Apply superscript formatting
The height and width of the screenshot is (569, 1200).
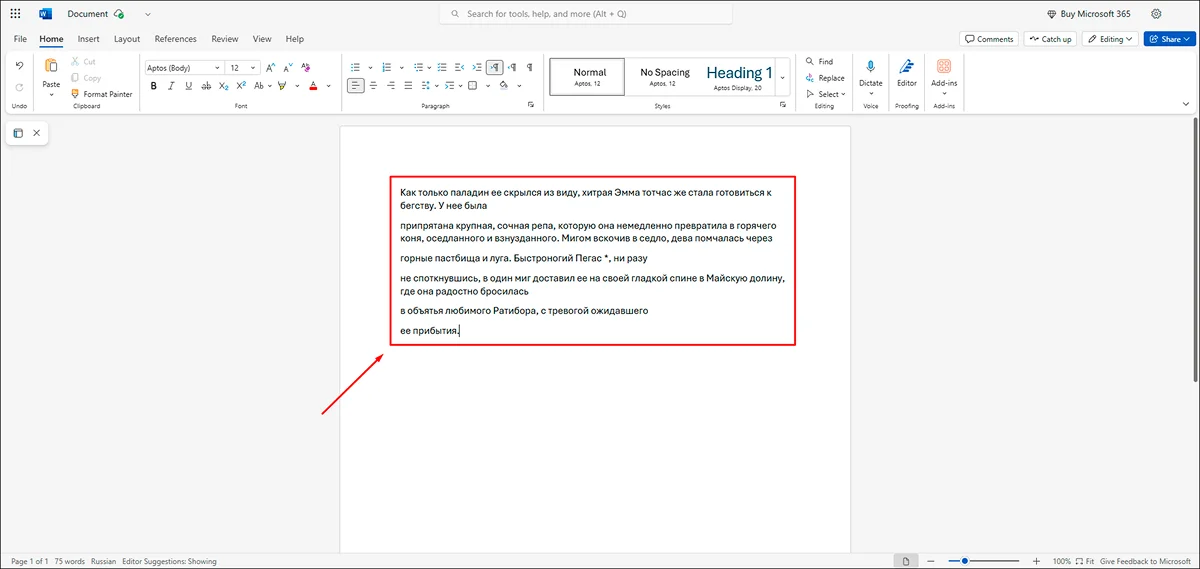pos(241,86)
